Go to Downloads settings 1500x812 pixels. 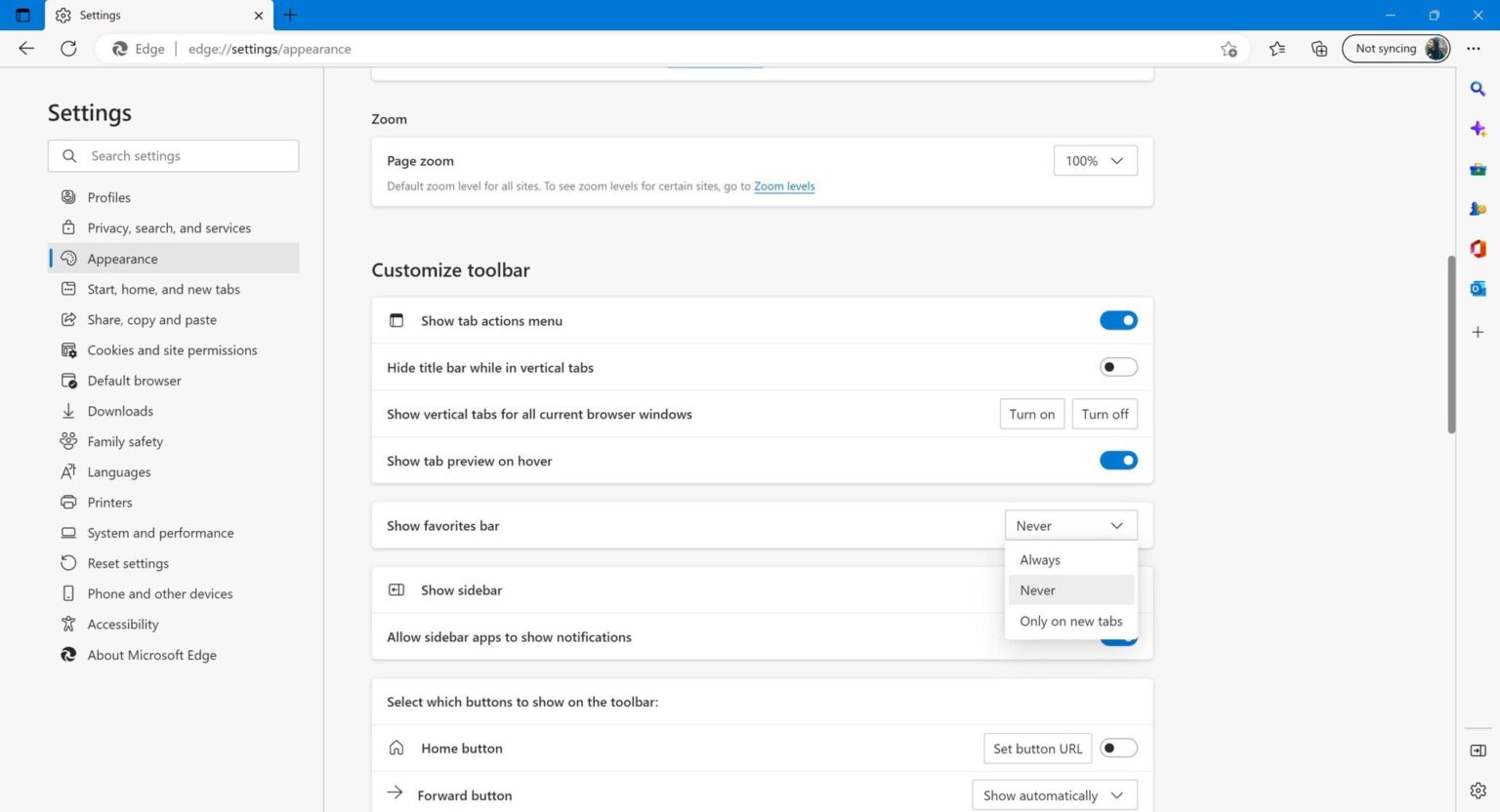pyautogui.click(x=120, y=410)
